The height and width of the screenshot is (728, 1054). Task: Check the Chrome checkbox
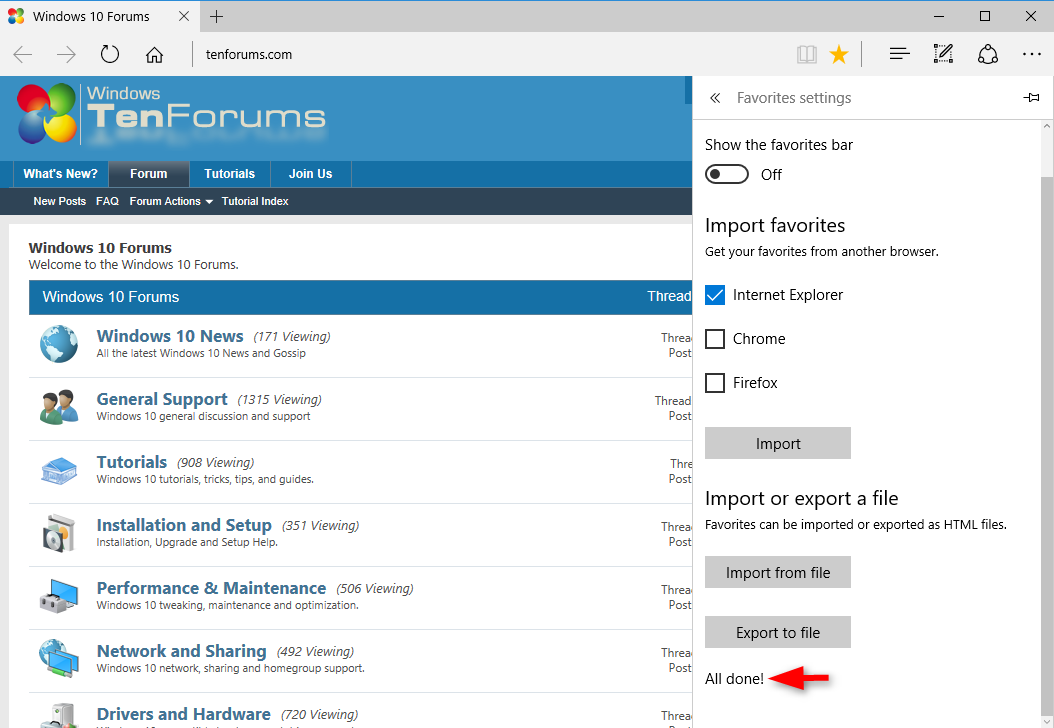pyautogui.click(x=715, y=339)
